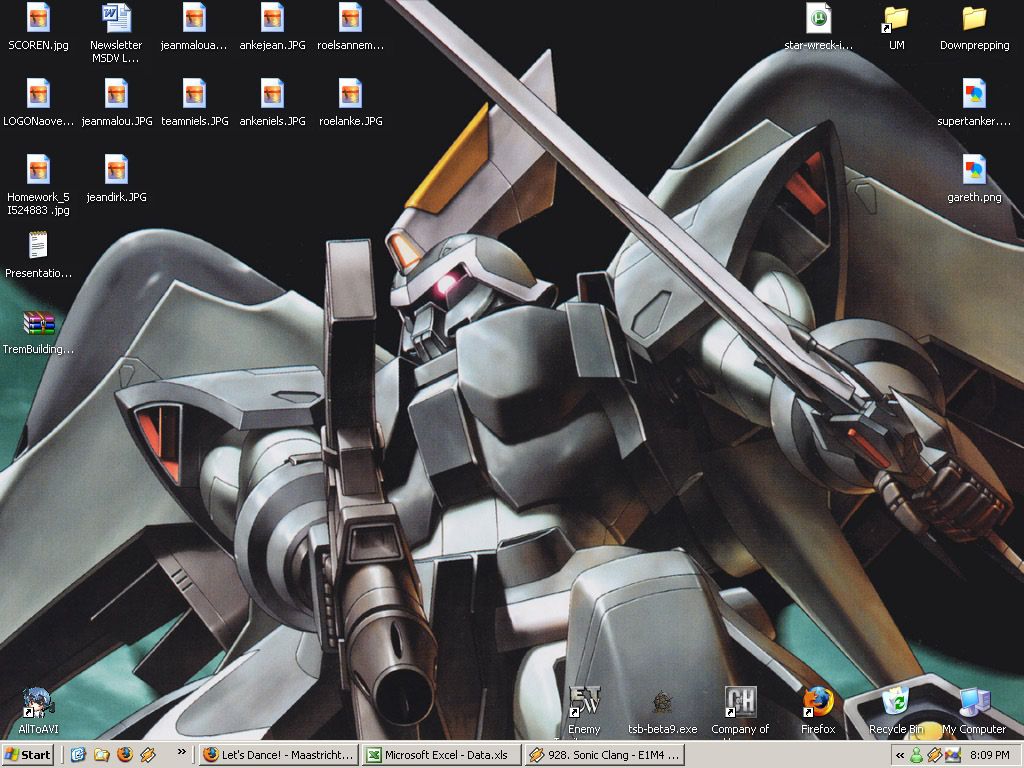The height and width of the screenshot is (768, 1024).
Task: Select jeanmalou.JPG on the desktop
Action: coord(116,102)
